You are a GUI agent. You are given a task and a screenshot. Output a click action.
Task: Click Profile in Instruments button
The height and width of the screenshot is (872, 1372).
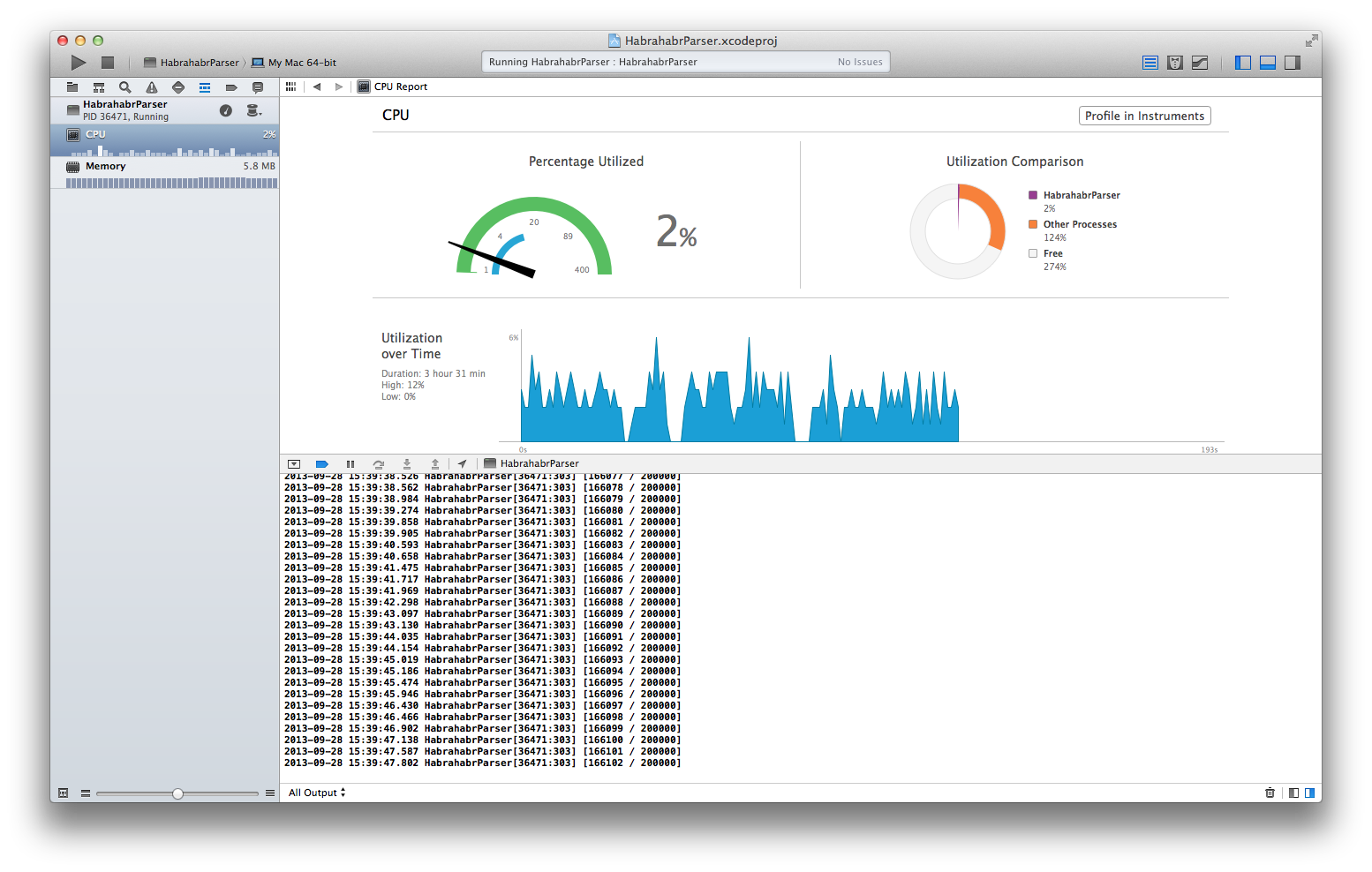[1144, 116]
